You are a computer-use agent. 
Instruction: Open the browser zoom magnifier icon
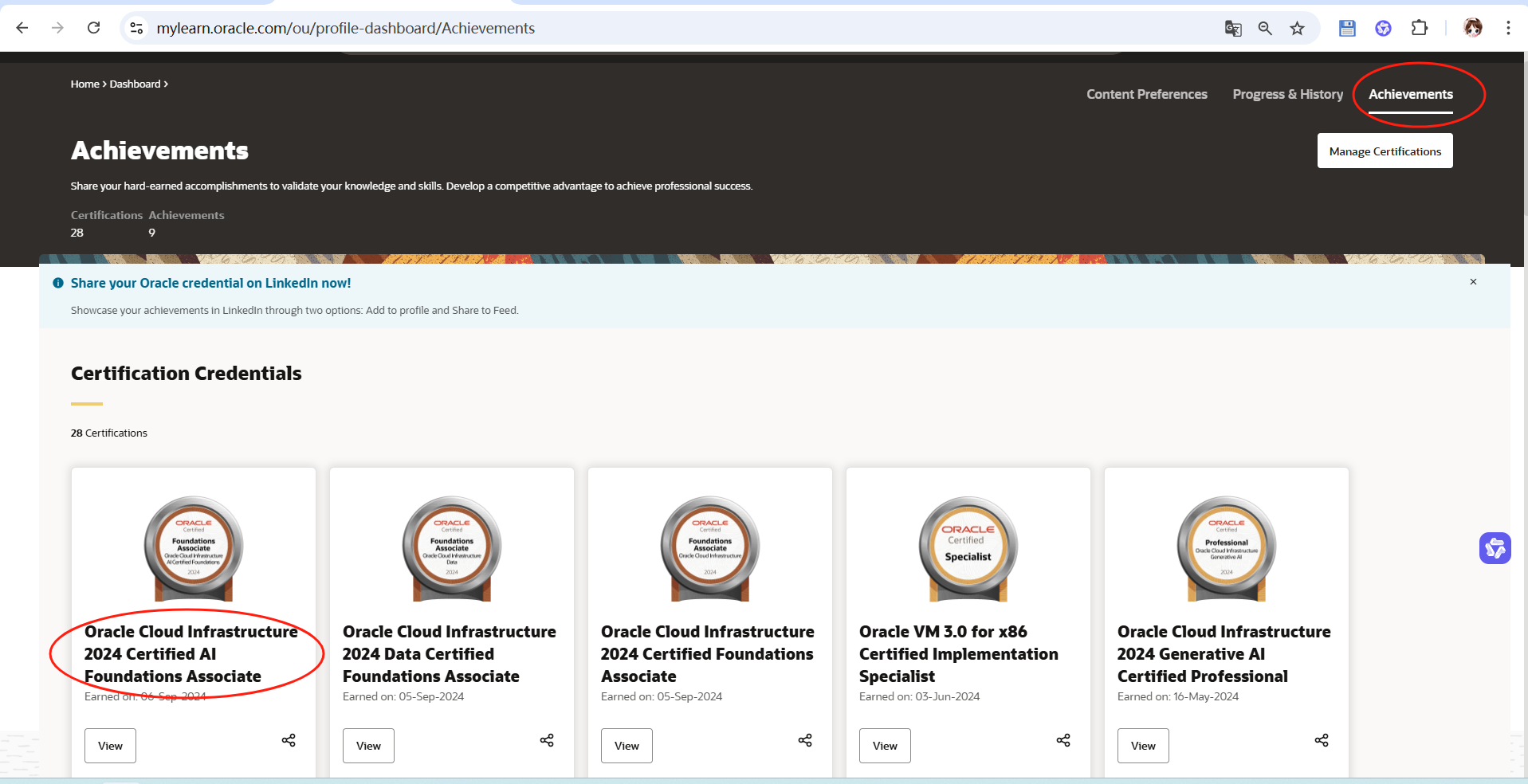coord(1265,29)
